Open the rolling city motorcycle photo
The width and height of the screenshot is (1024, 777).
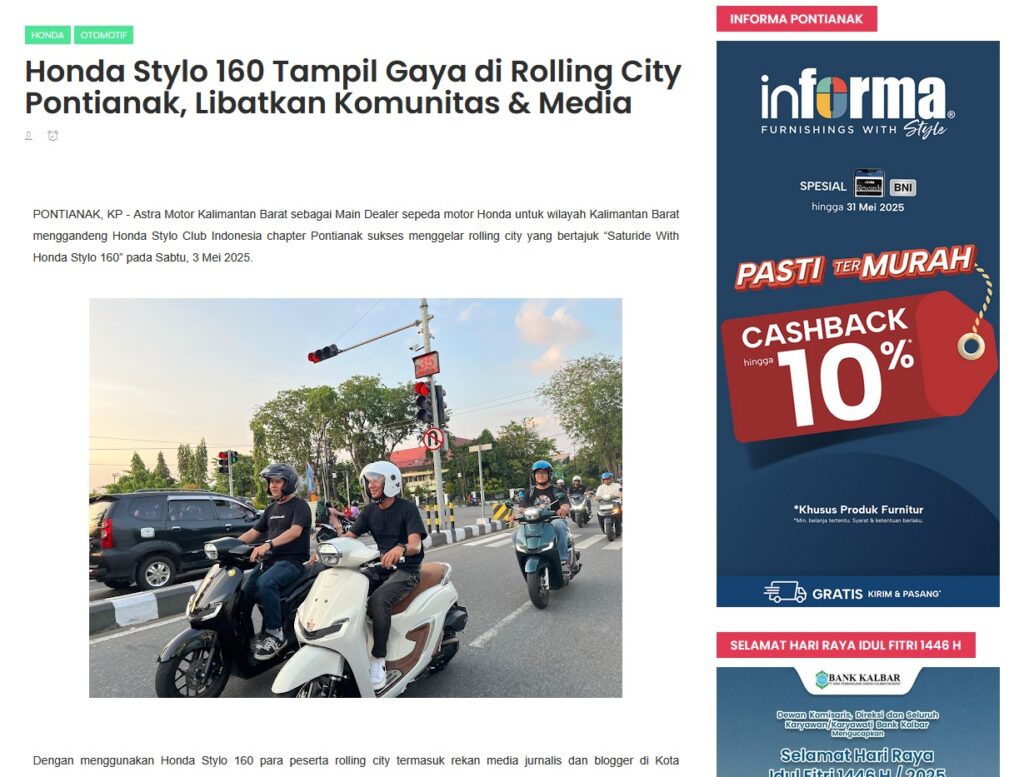point(355,498)
